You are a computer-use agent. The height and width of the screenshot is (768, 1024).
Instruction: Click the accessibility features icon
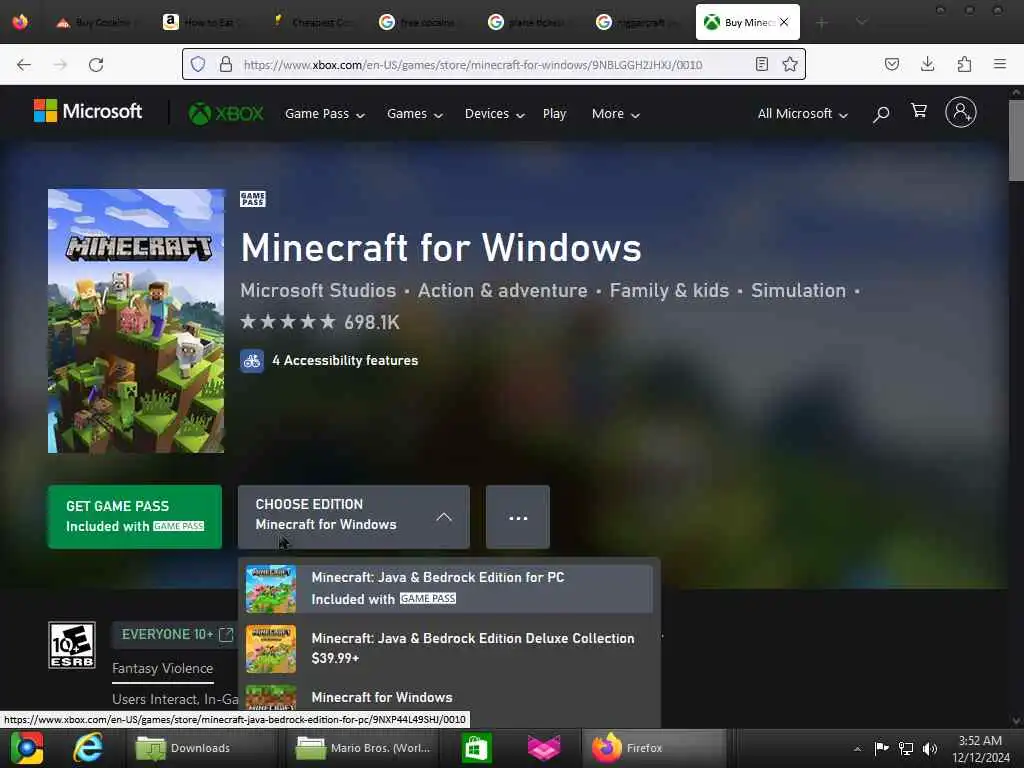pyautogui.click(x=251, y=360)
